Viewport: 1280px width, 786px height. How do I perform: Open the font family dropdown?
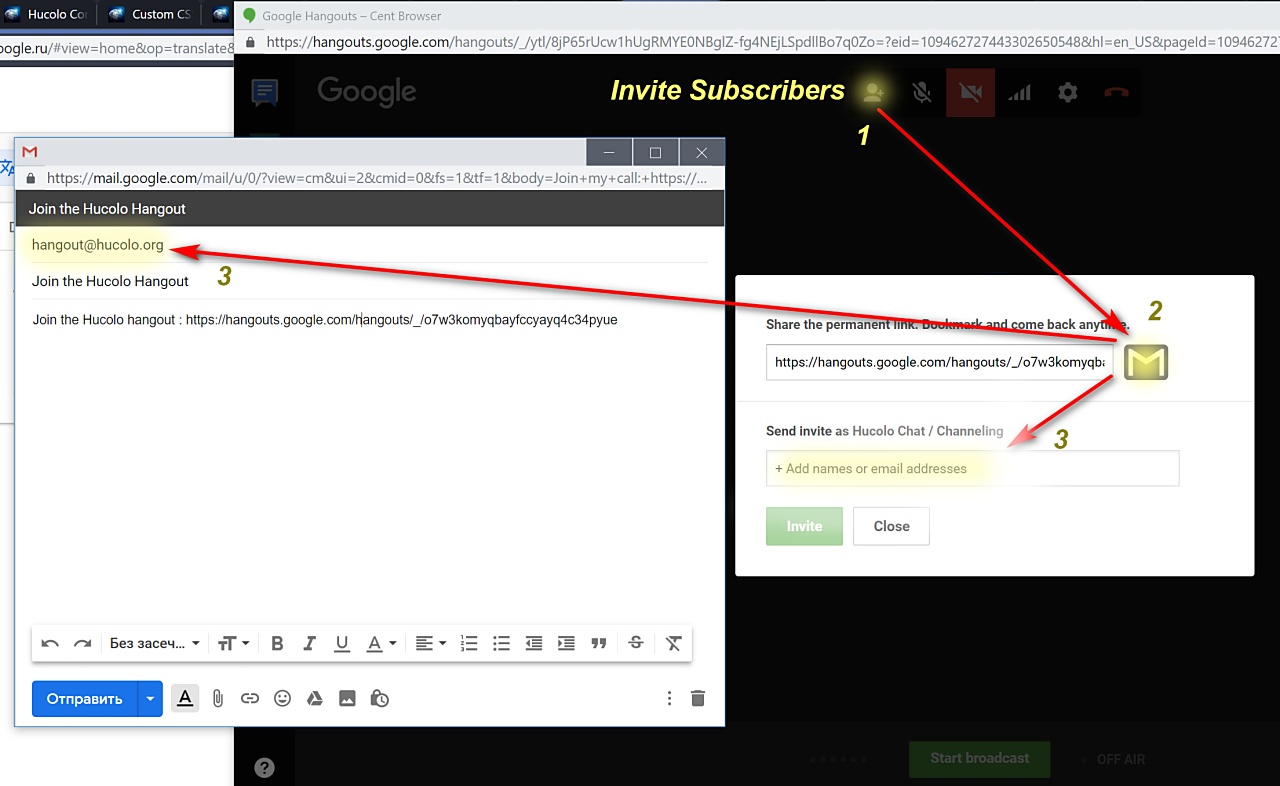coord(154,644)
